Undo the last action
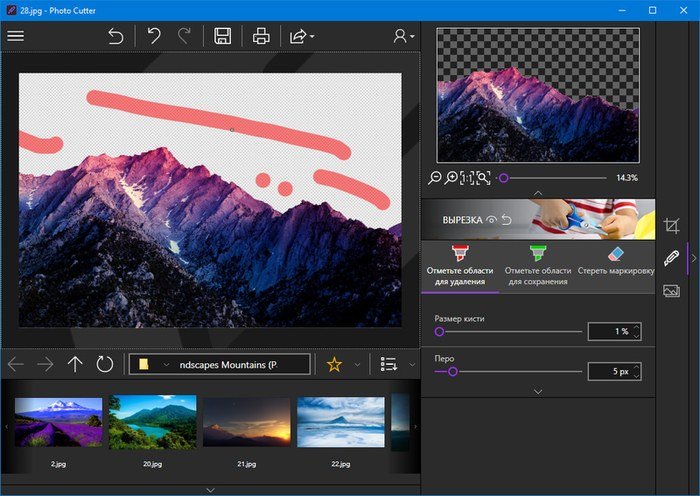The width and height of the screenshot is (700, 496). (x=154, y=36)
